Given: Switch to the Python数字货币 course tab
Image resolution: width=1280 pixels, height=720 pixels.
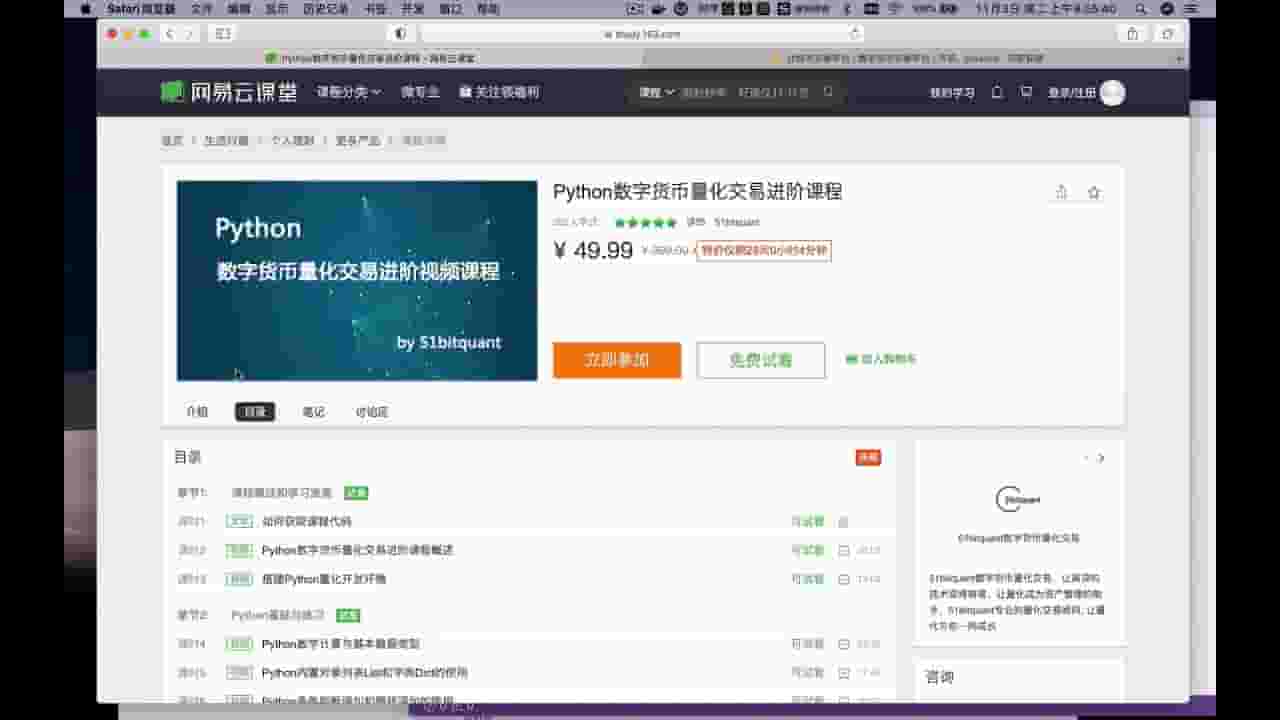Looking at the screenshot, I should tap(372, 59).
